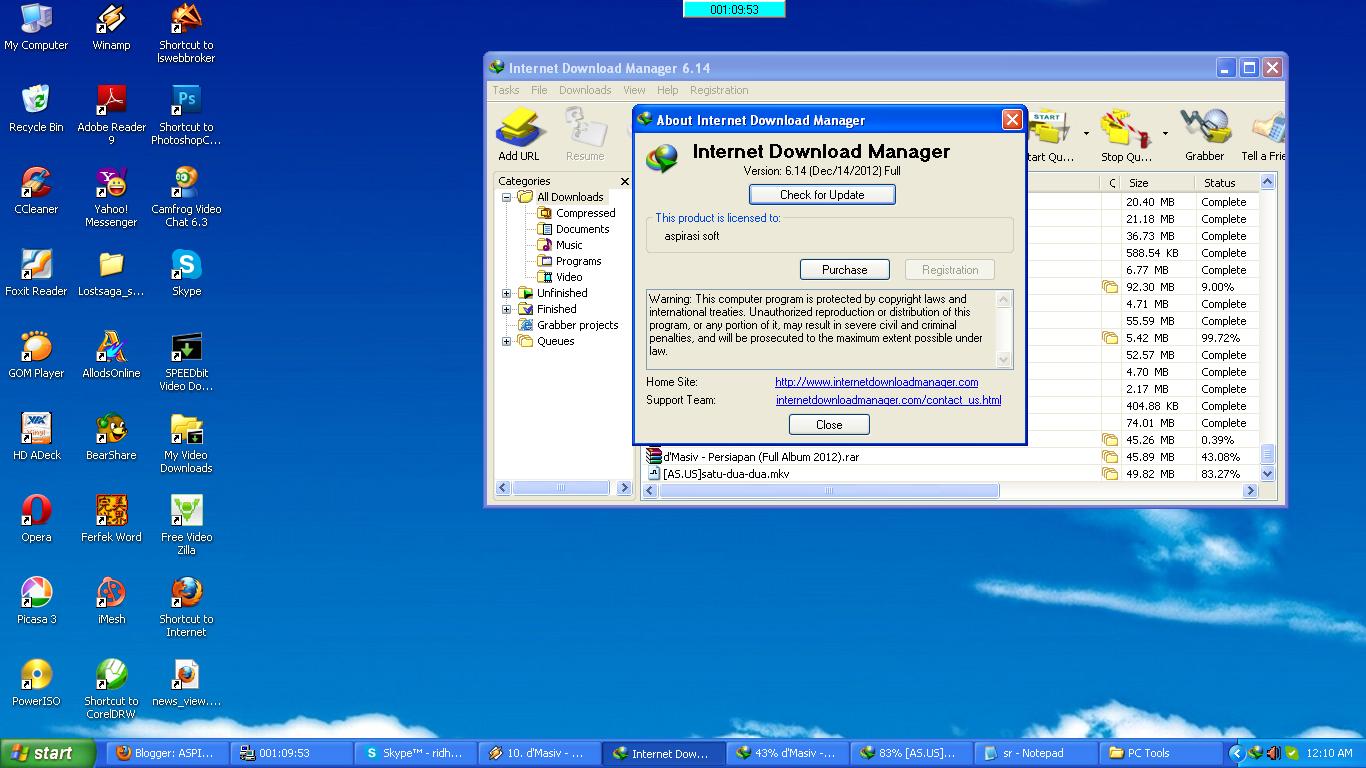This screenshot has height=768, width=1366.
Task: Select the Free Video Zilla icon
Action: [186, 526]
